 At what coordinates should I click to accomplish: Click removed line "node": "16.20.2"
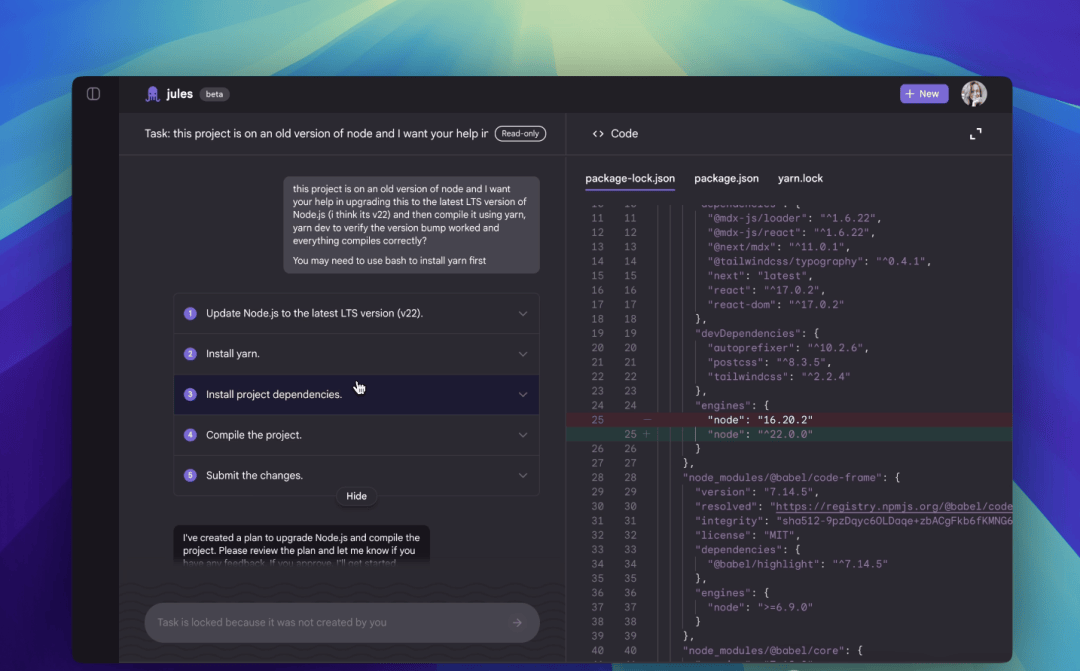point(789,420)
